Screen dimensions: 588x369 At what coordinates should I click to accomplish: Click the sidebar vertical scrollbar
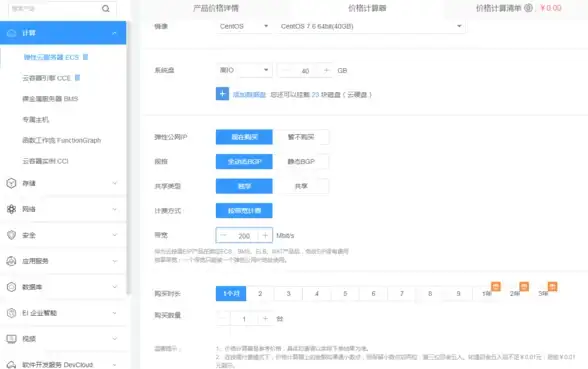click(129, 158)
